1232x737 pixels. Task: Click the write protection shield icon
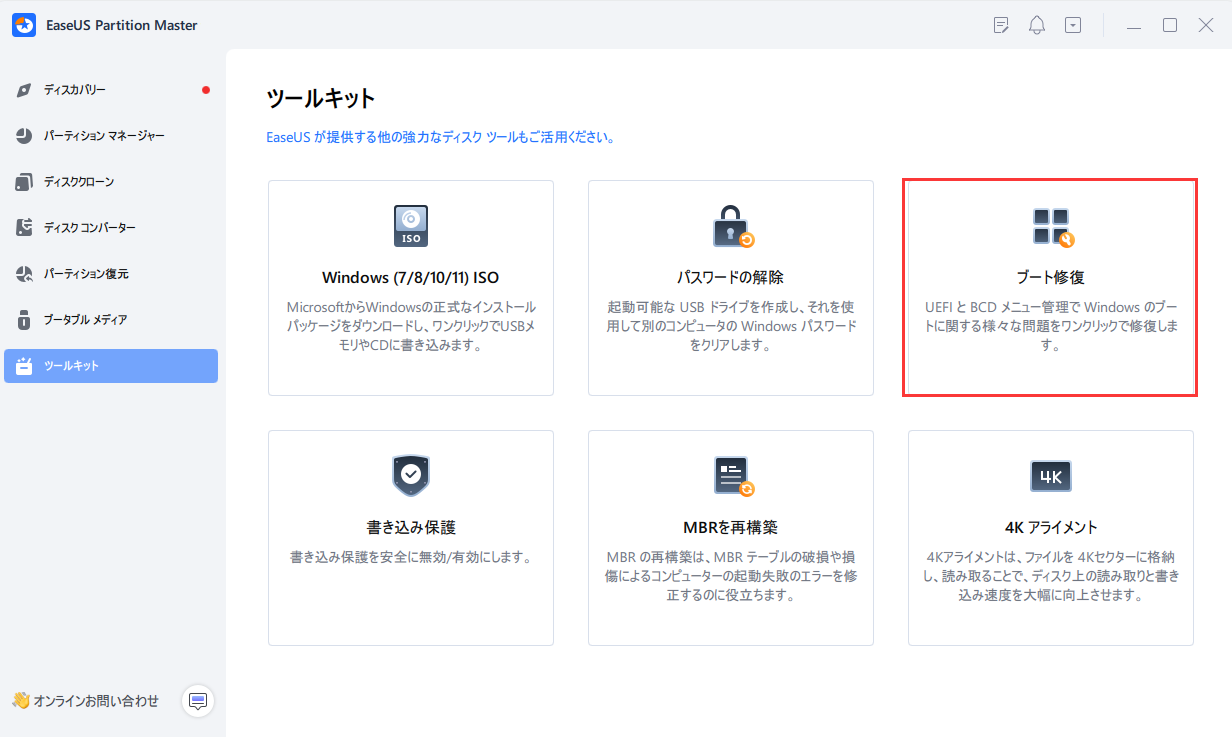coord(411,476)
